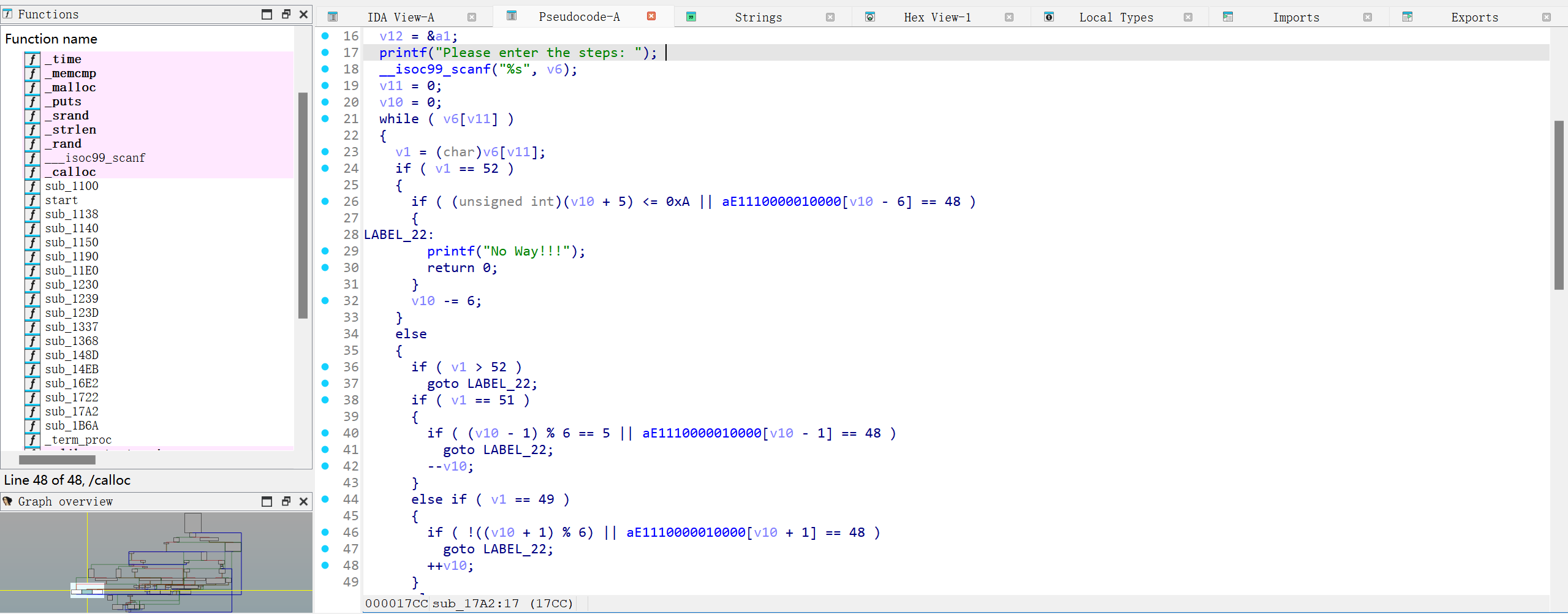Click the Imports tab icon

(x=1227, y=17)
